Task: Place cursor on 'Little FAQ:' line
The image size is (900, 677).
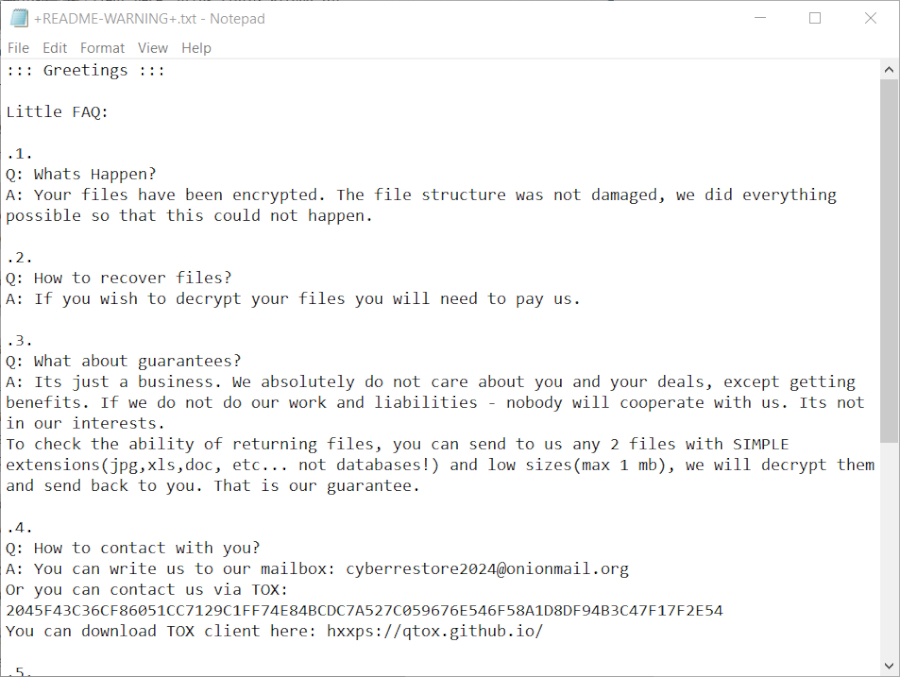Action: pos(57,112)
